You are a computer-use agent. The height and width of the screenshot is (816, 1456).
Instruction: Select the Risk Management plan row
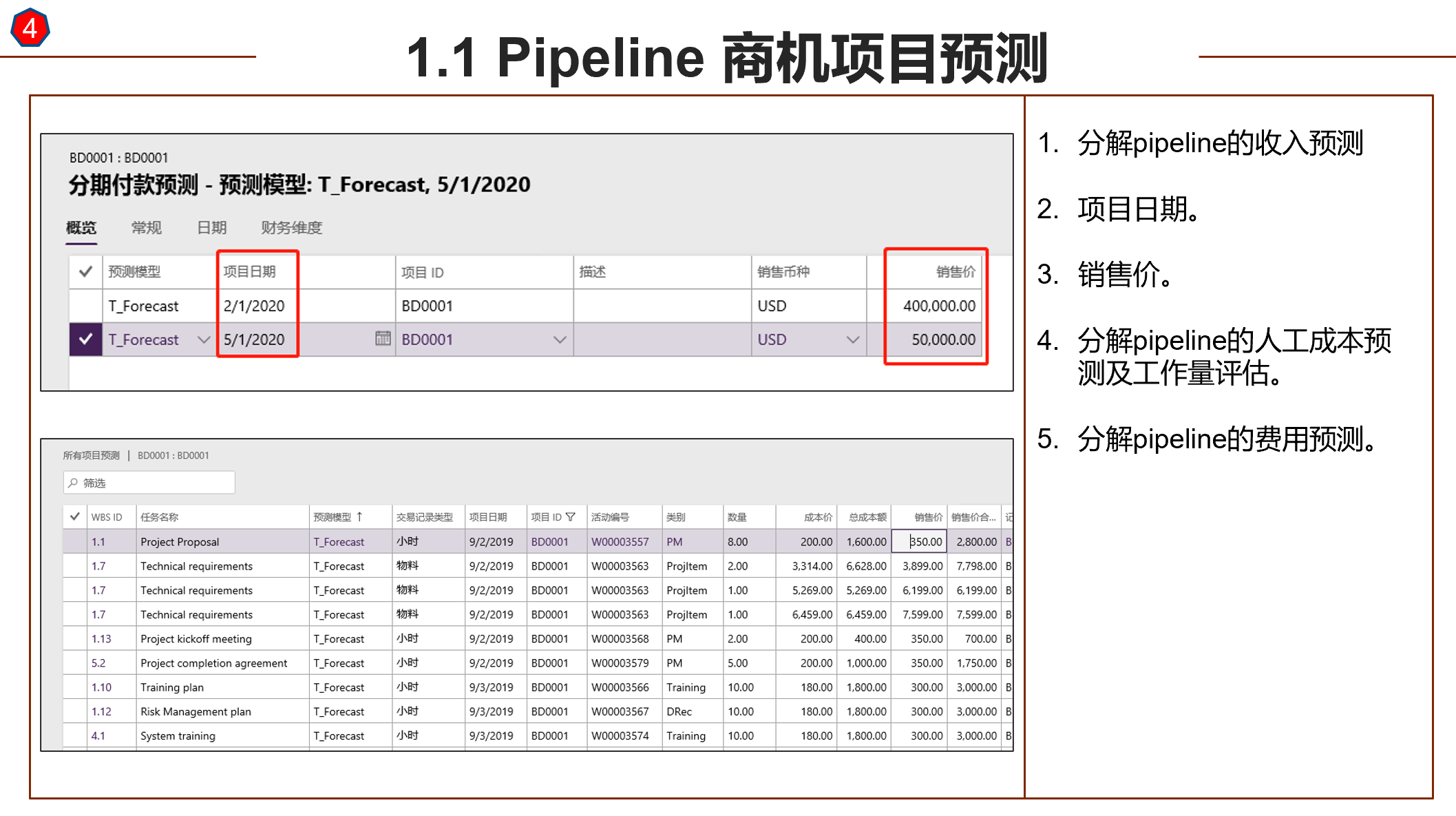tap(537, 711)
